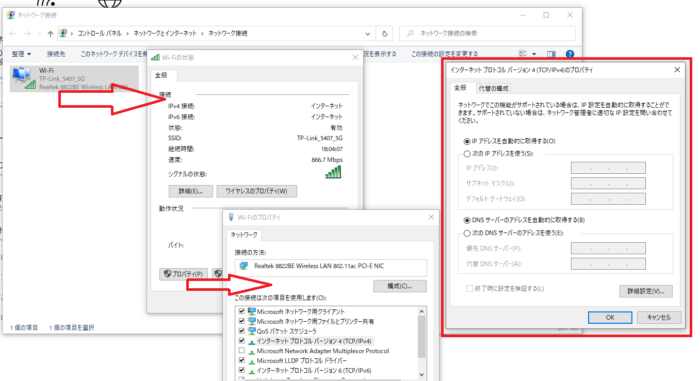Image resolution: width=700 pixels, height=381 pixels.
Task: Click the ネットワーク接続の検索 search box
Action: point(487,33)
